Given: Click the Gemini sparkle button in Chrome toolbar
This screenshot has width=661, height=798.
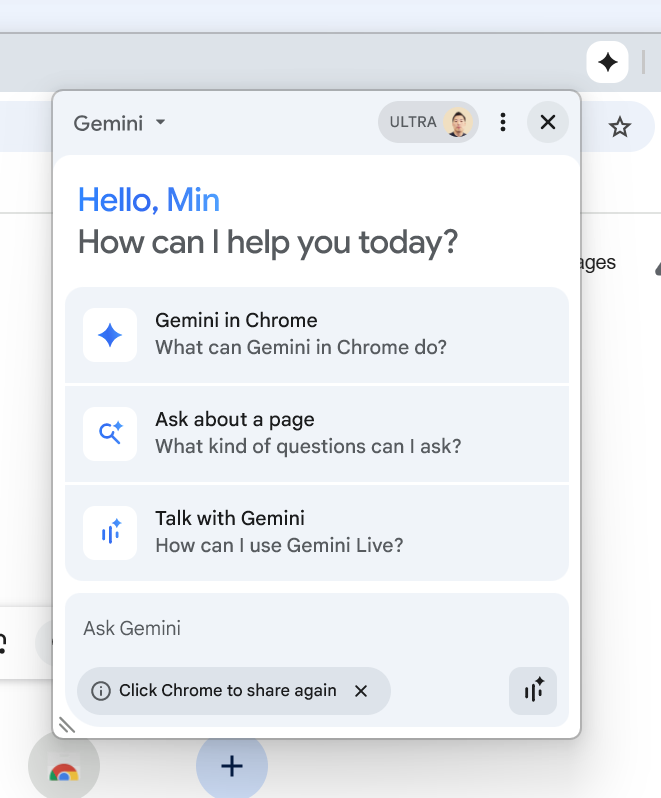Looking at the screenshot, I should coord(607,62).
